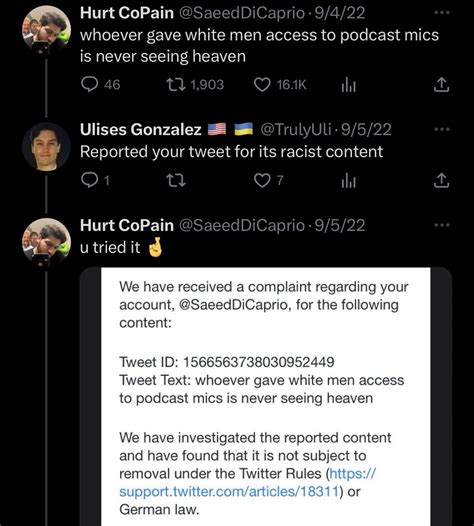Open more options on the first tweet
The height and width of the screenshot is (526, 474).
(x=441, y=13)
